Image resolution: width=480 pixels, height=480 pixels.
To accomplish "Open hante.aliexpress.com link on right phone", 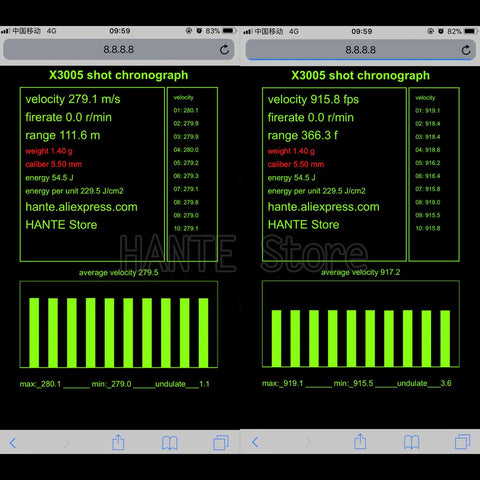I will (323, 207).
